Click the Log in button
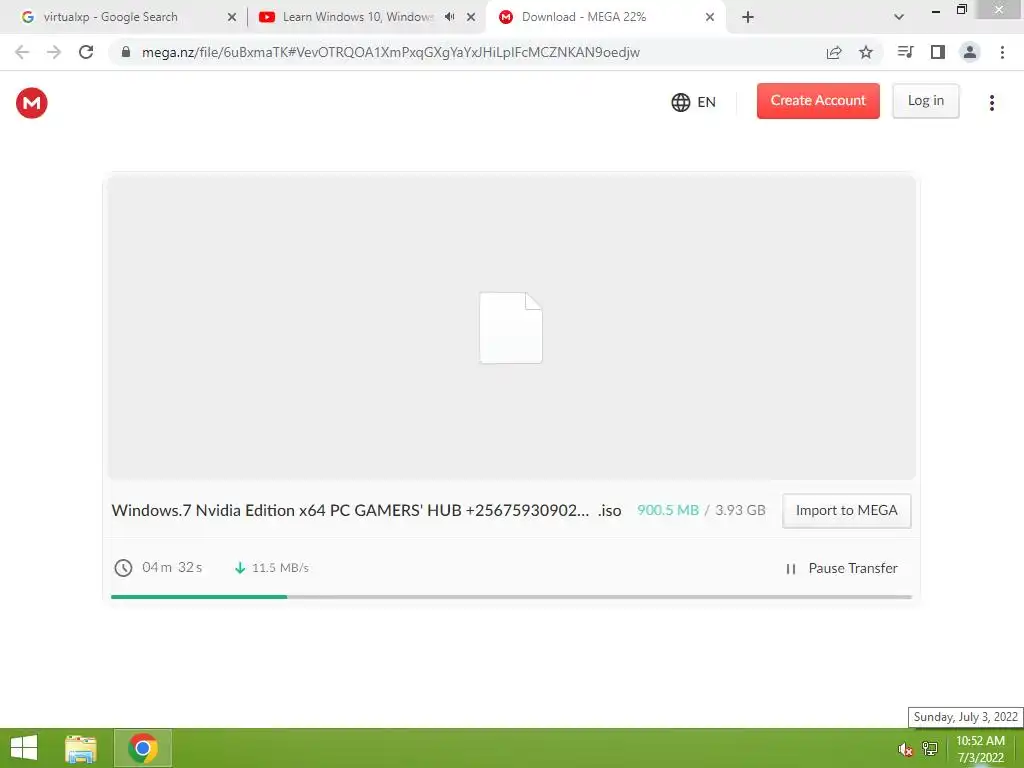The height and width of the screenshot is (768, 1024). coord(925,101)
